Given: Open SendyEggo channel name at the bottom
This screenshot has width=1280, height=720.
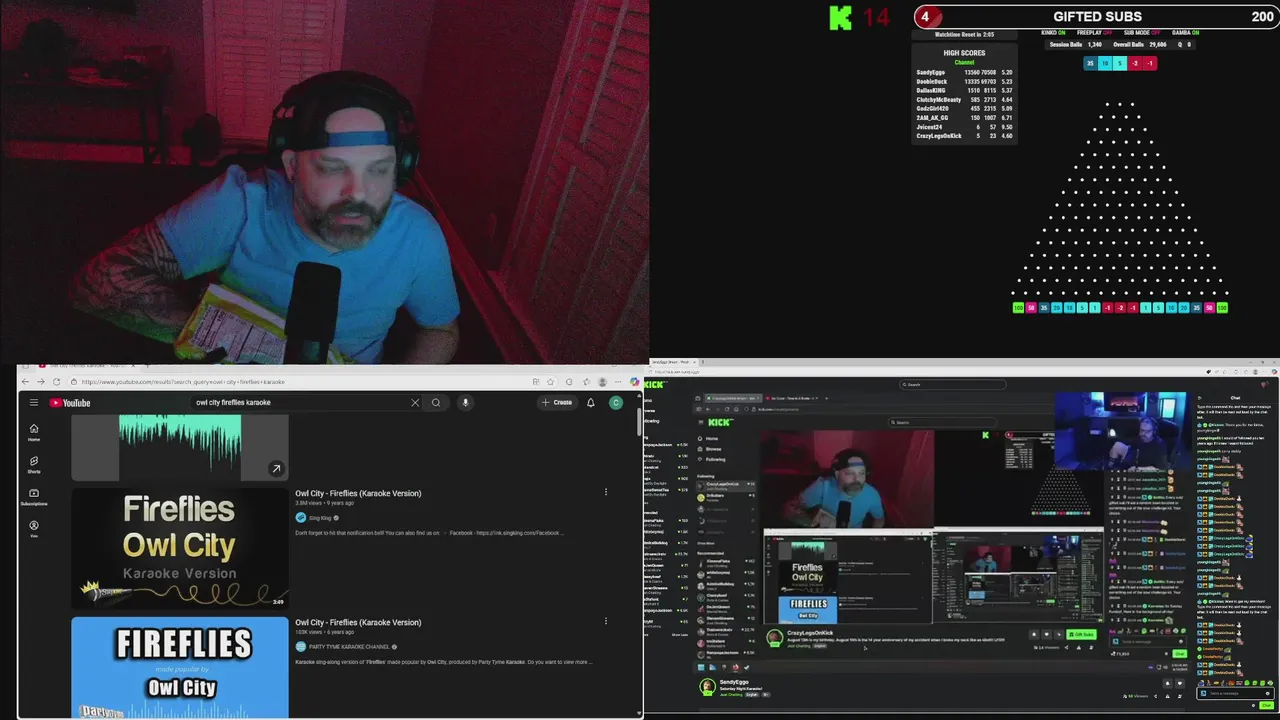Looking at the screenshot, I should click(734, 682).
